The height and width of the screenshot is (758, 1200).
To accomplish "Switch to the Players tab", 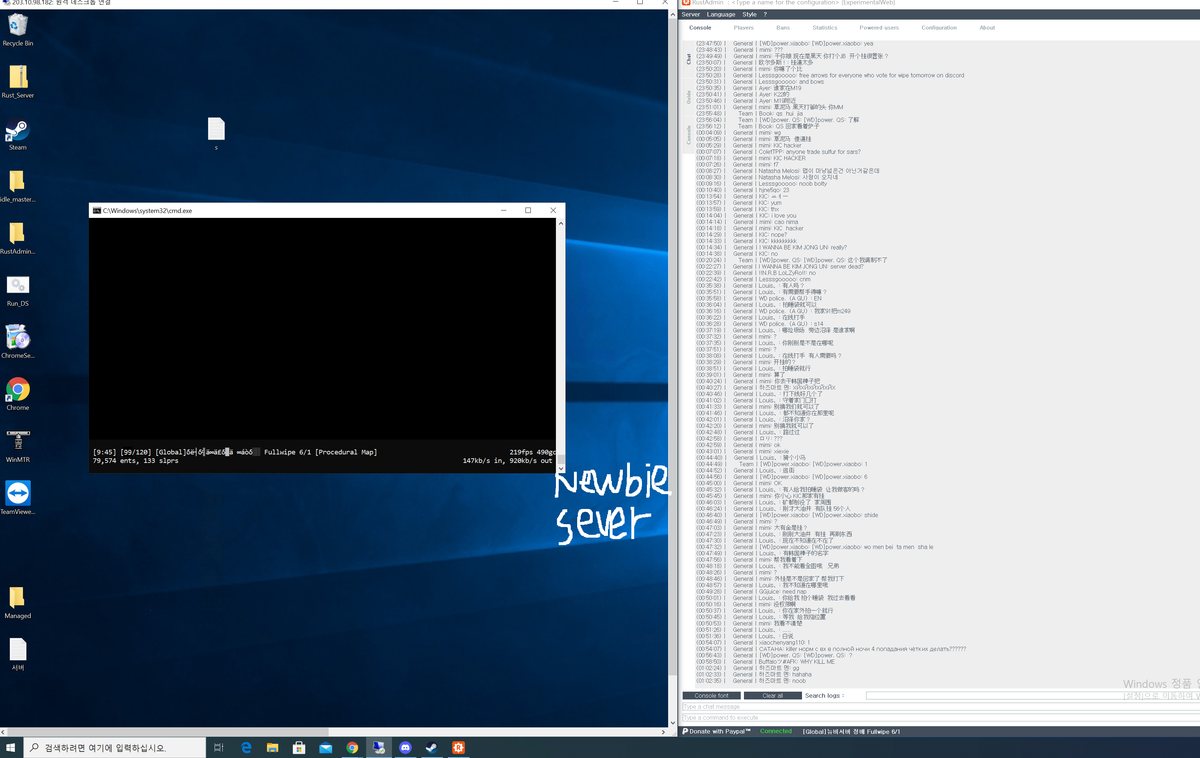I will pyautogui.click(x=743, y=28).
